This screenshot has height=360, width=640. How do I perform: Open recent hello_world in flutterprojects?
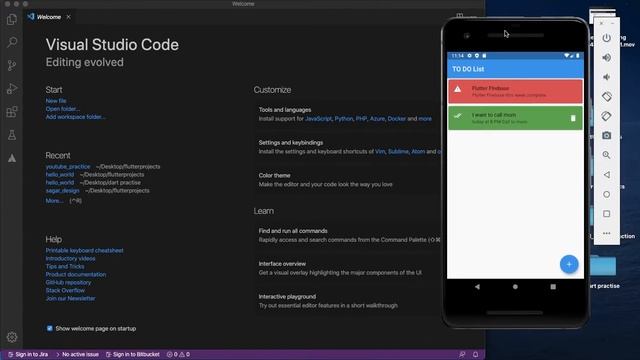[x=60, y=175]
